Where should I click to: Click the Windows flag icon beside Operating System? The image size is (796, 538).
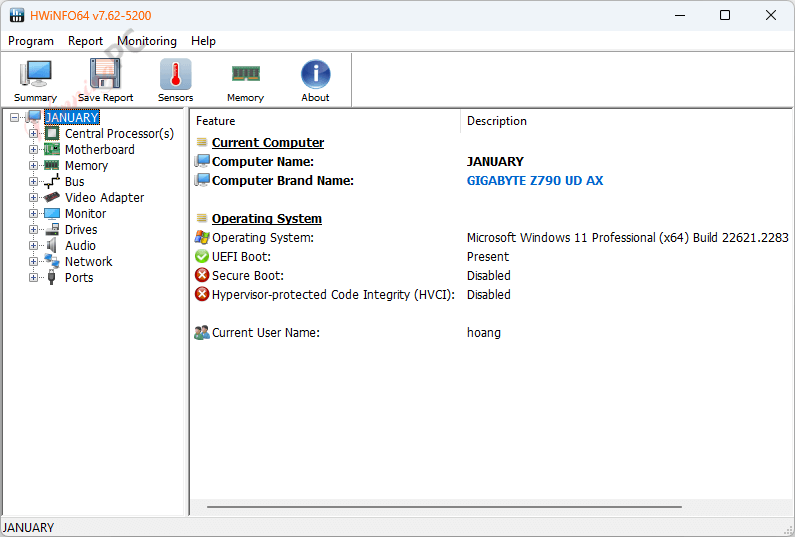pos(202,237)
